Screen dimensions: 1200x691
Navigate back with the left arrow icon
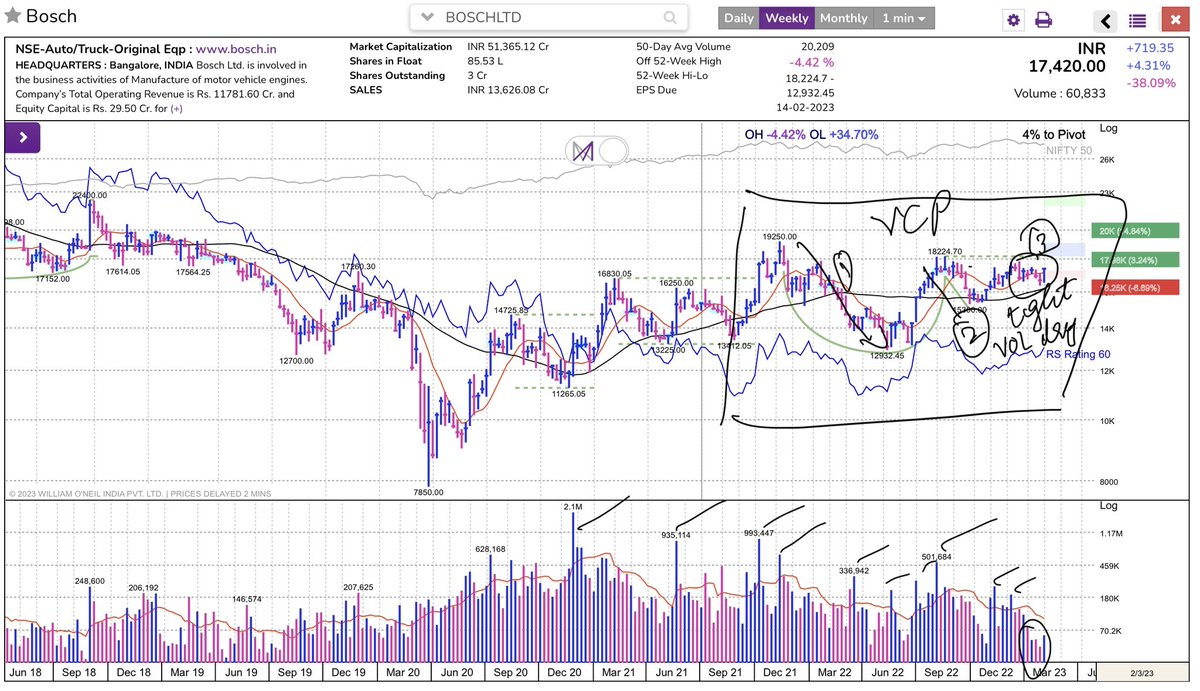click(1105, 19)
